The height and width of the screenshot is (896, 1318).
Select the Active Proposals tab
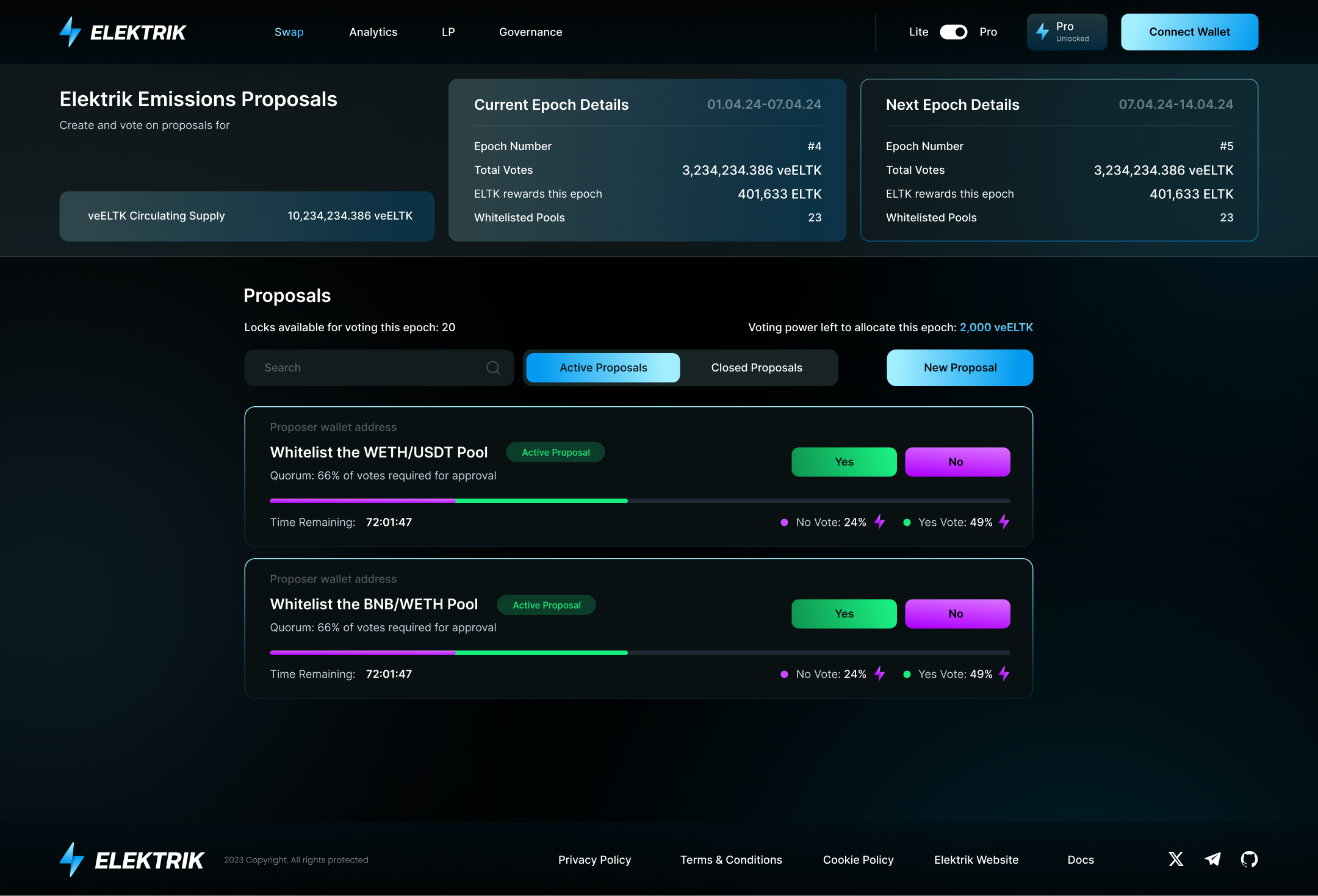603,368
